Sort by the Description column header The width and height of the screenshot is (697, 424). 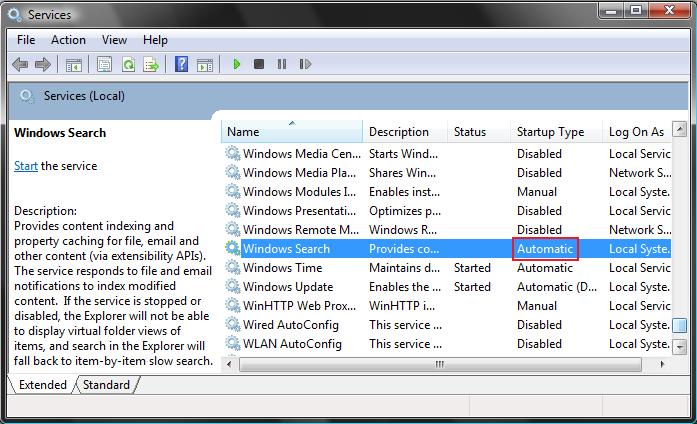405,132
